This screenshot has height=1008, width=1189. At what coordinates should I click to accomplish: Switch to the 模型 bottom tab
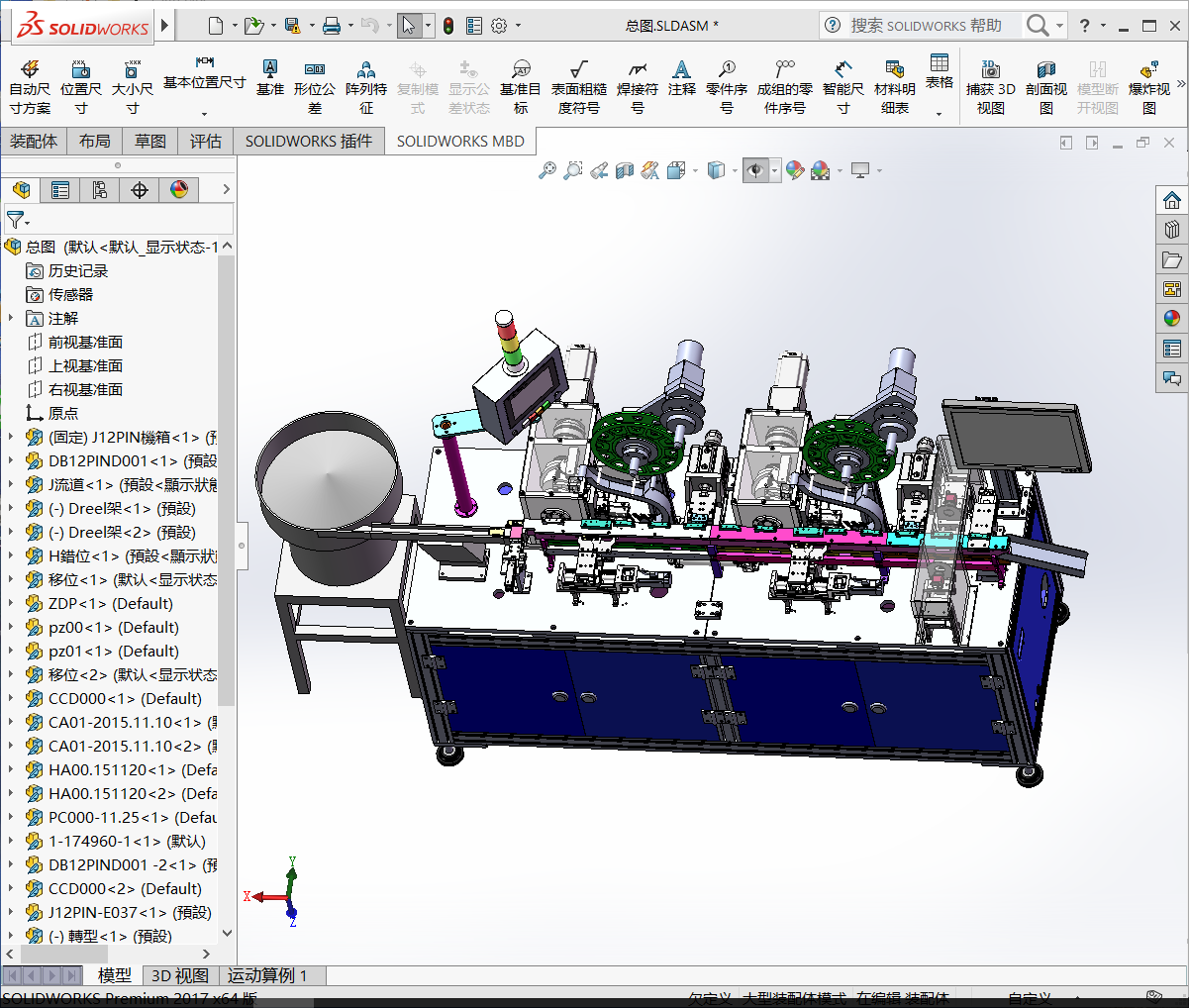coord(115,975)
